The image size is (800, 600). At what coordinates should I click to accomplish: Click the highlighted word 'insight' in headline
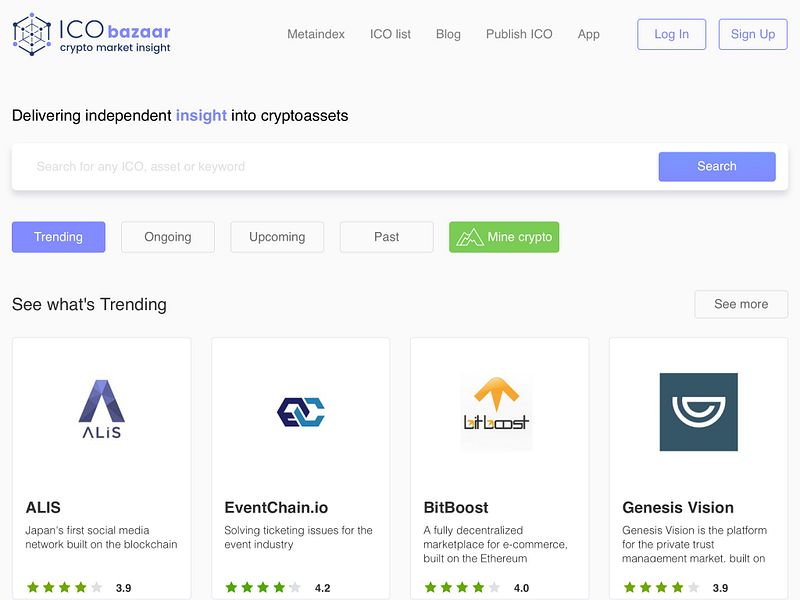(x=201, y=116)
